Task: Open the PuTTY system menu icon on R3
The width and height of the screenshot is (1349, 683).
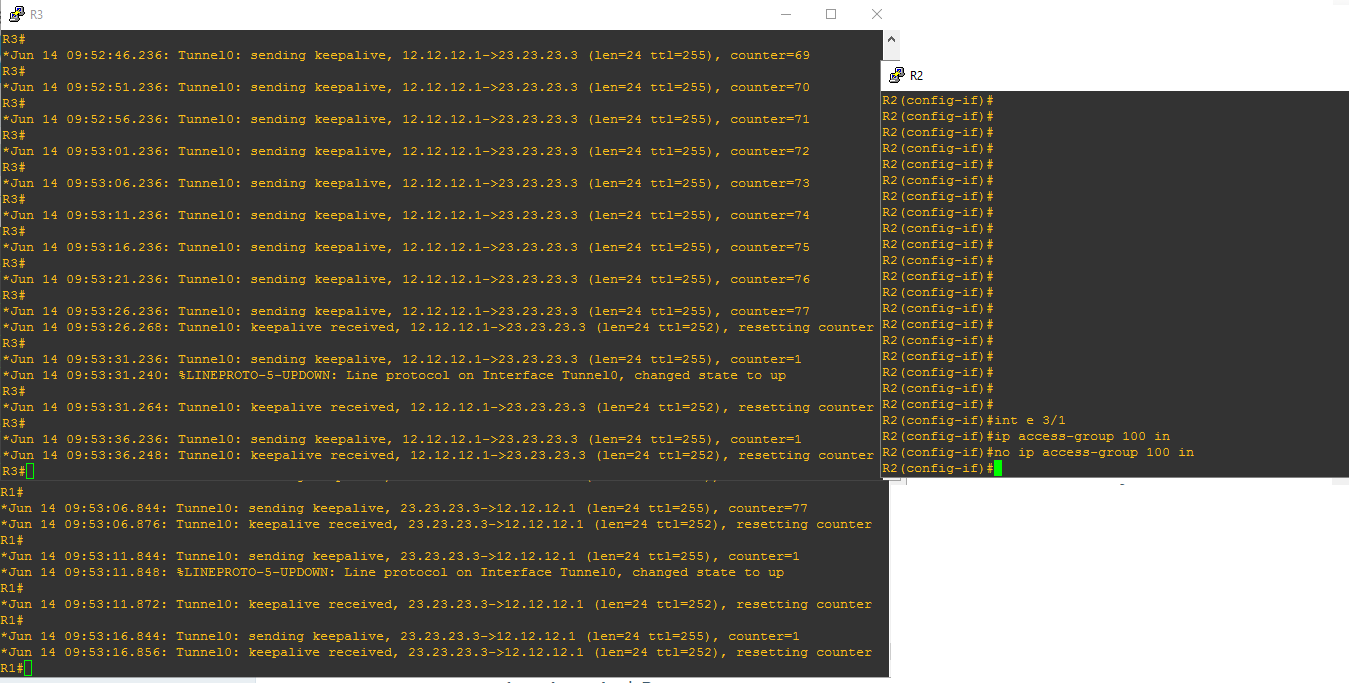Action: tap(16, 14)
